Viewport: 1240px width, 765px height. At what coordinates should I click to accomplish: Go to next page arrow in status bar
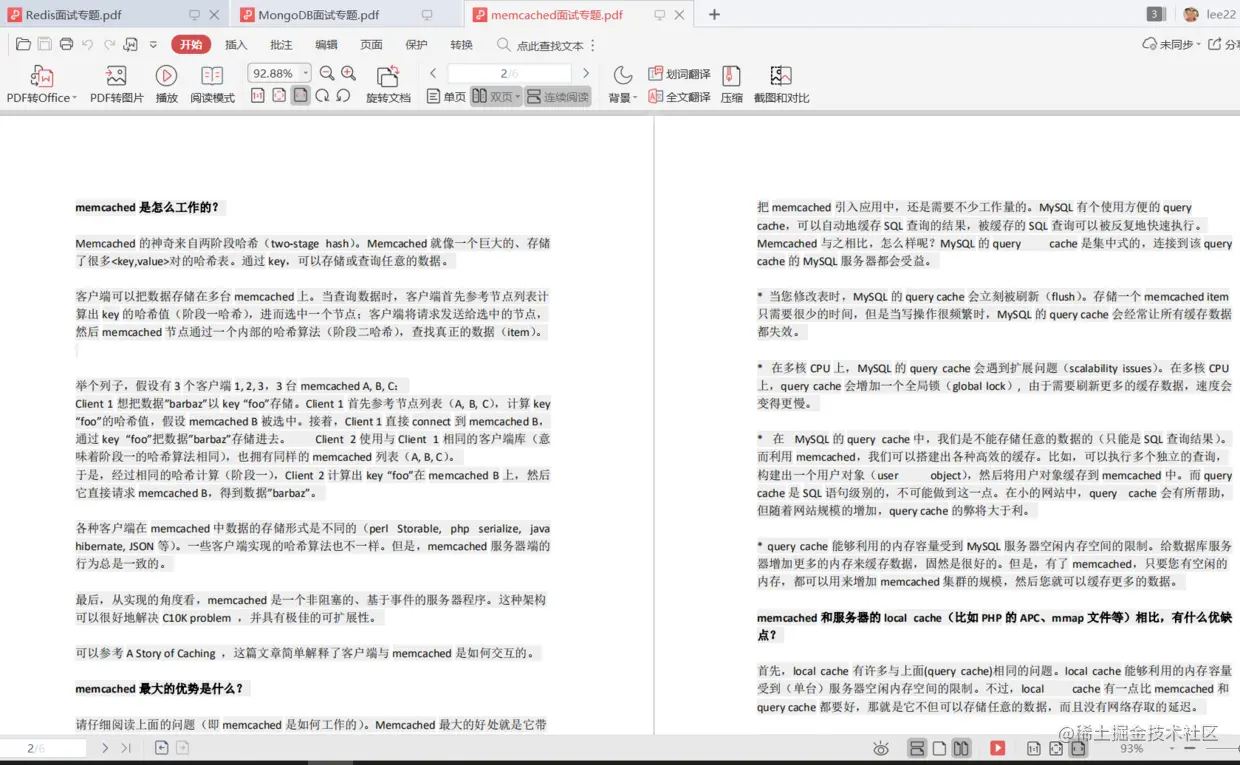click(x=105, y=748)
